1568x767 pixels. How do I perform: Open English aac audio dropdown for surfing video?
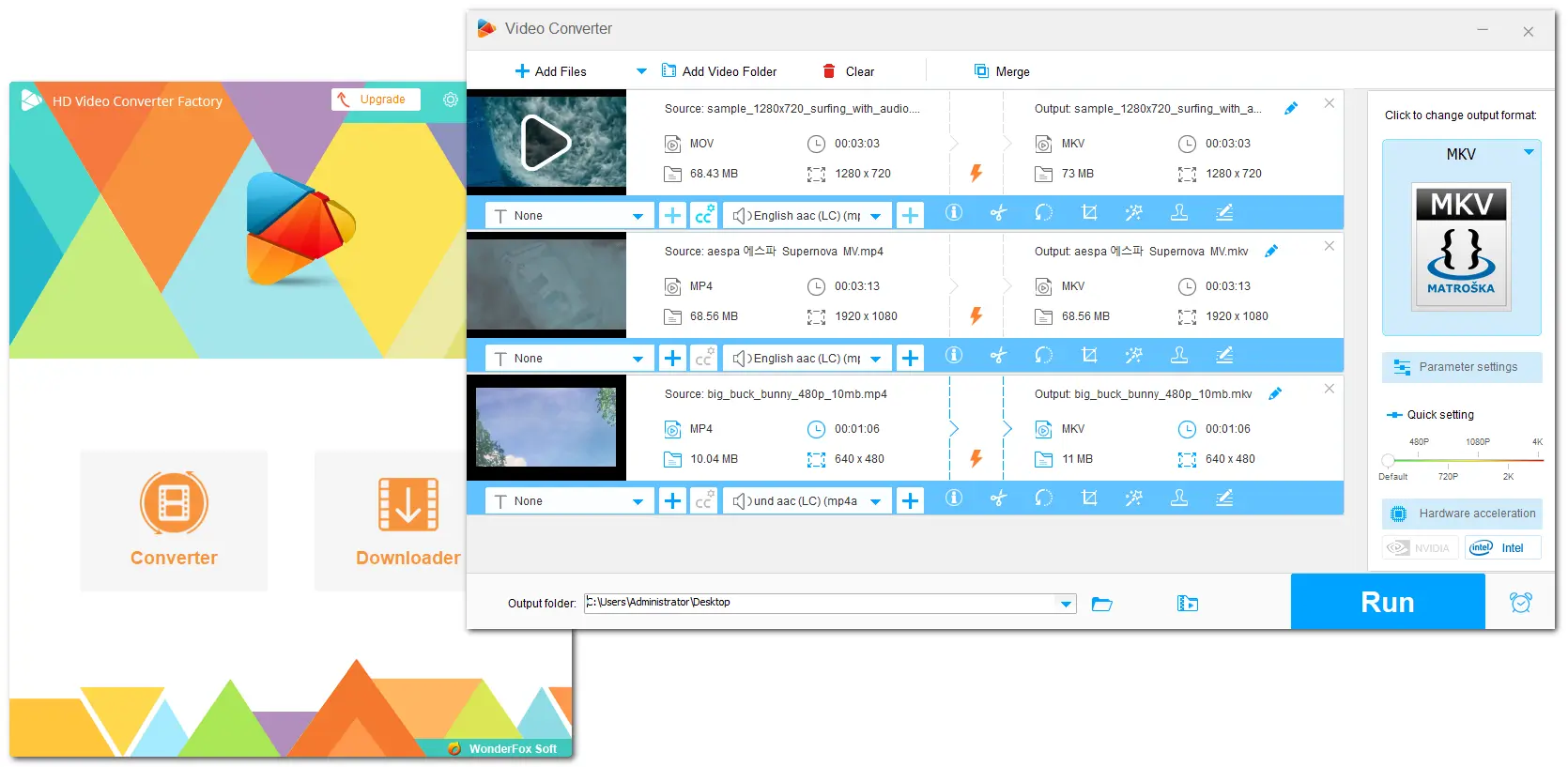[807, 216]
